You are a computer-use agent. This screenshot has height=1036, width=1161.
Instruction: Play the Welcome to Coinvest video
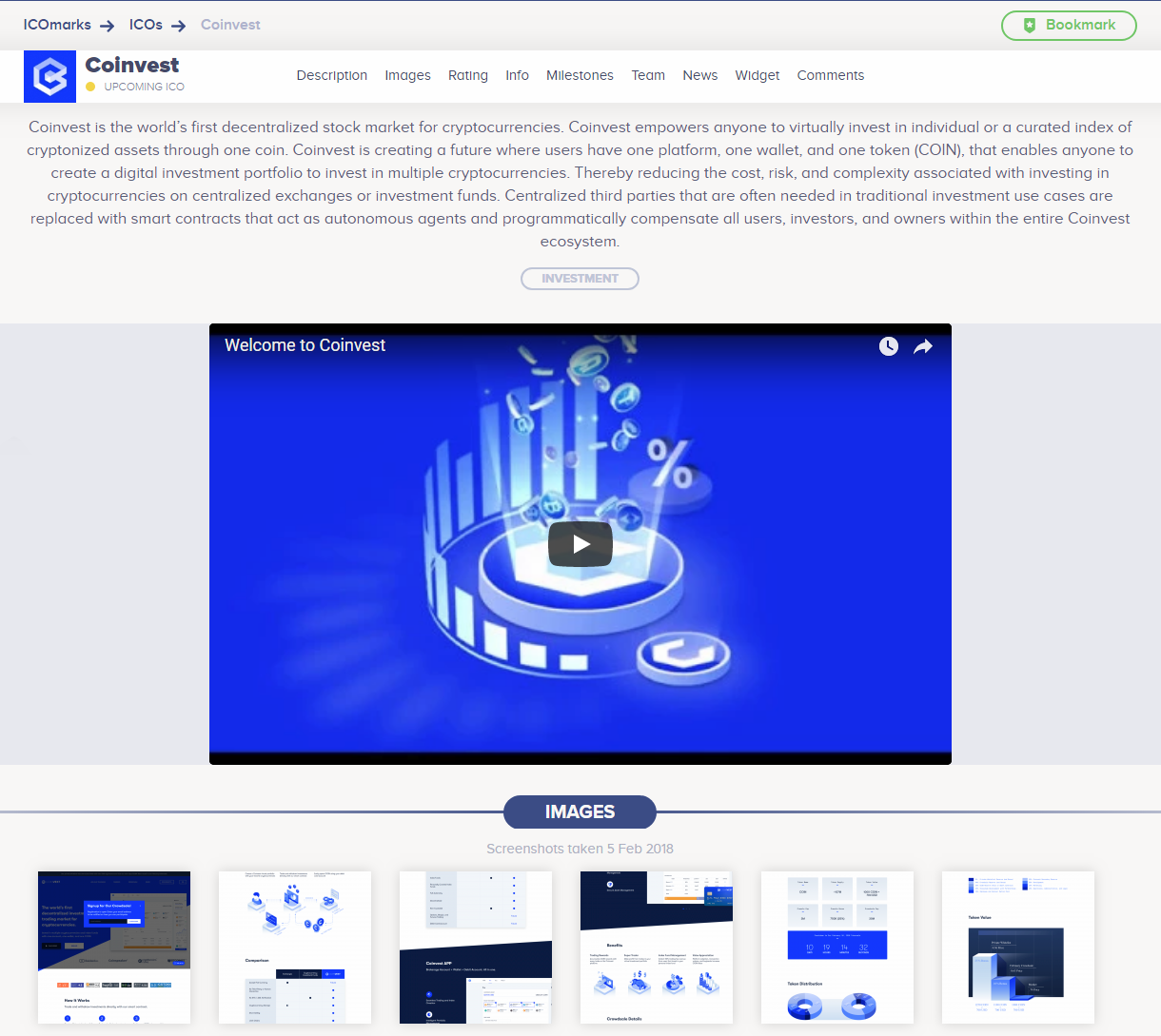coord(580,544)
